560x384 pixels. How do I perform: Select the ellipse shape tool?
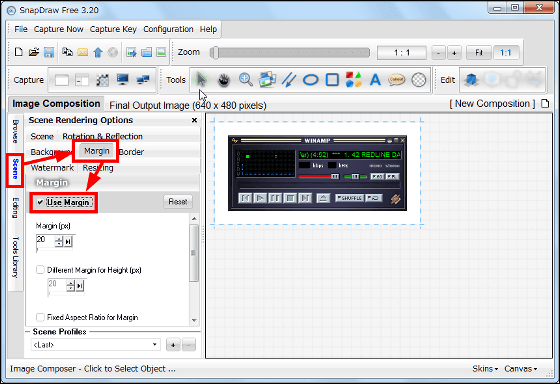[x=310, y=80]
